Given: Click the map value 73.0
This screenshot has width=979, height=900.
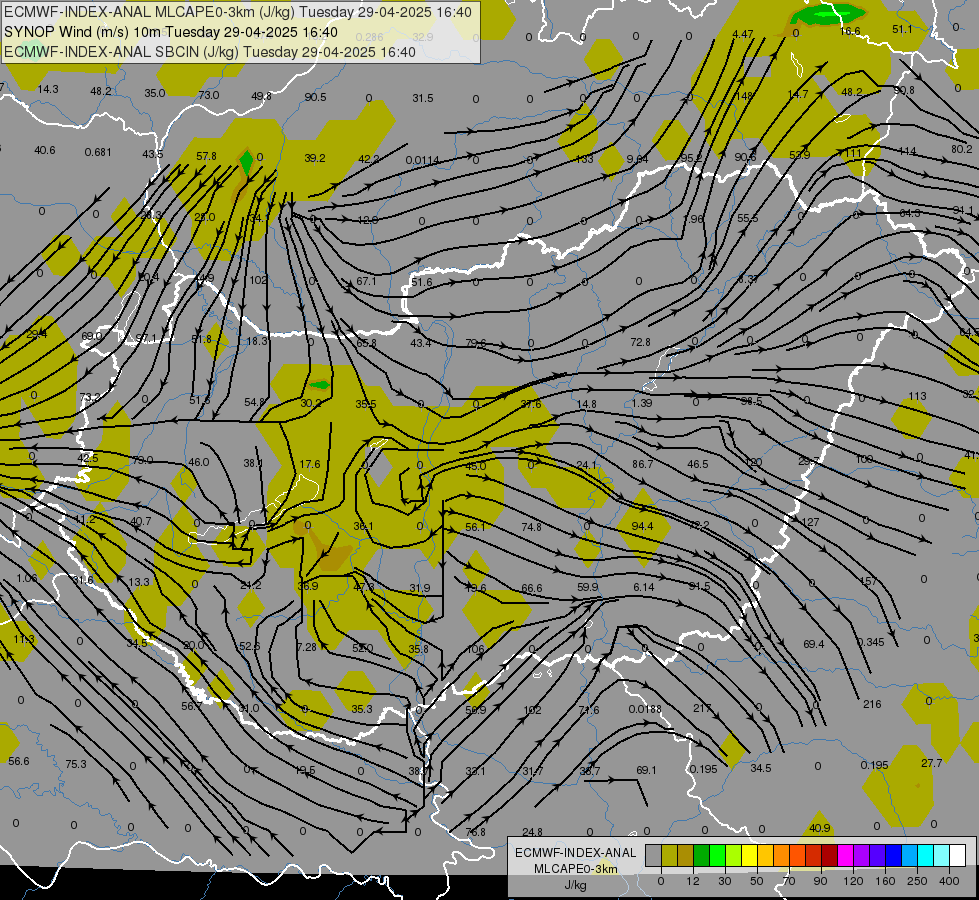Looking at the screenshot, I should (x=209, y=95).
